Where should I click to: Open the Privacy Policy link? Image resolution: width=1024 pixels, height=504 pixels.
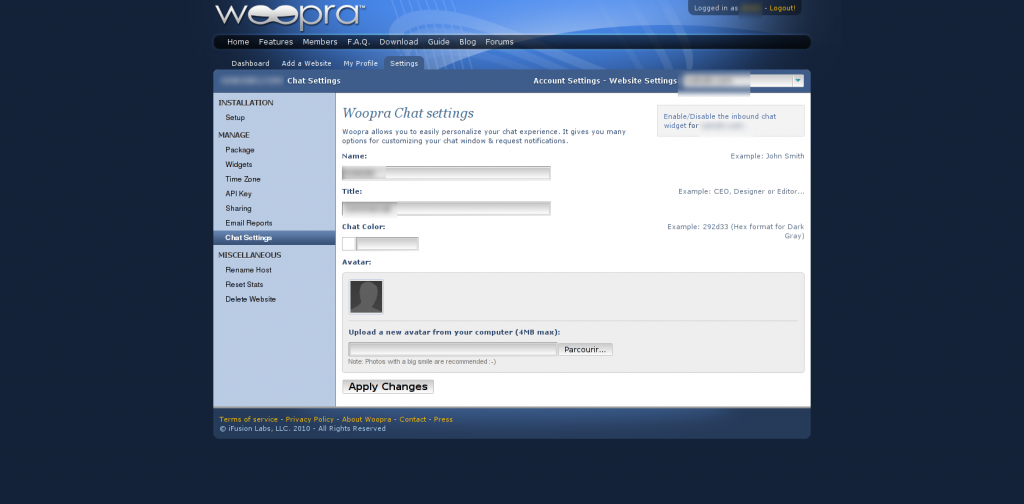(310, 419)
